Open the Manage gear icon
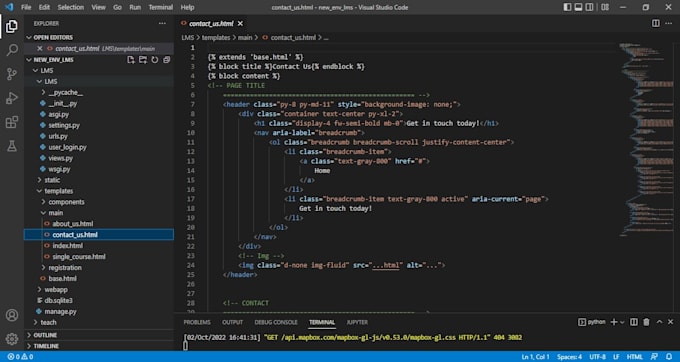Viewport: 680px width, 362px height. [12, 339]
